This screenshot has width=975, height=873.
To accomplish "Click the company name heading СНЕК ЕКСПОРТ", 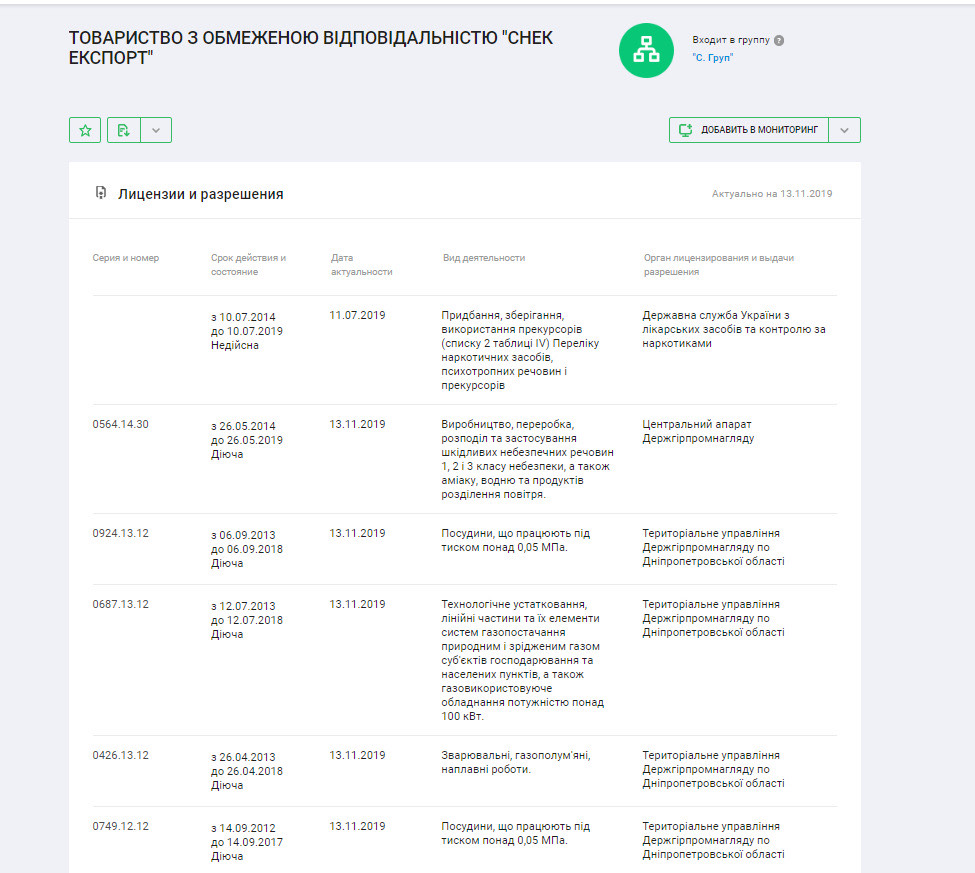I will pos(310,48).
